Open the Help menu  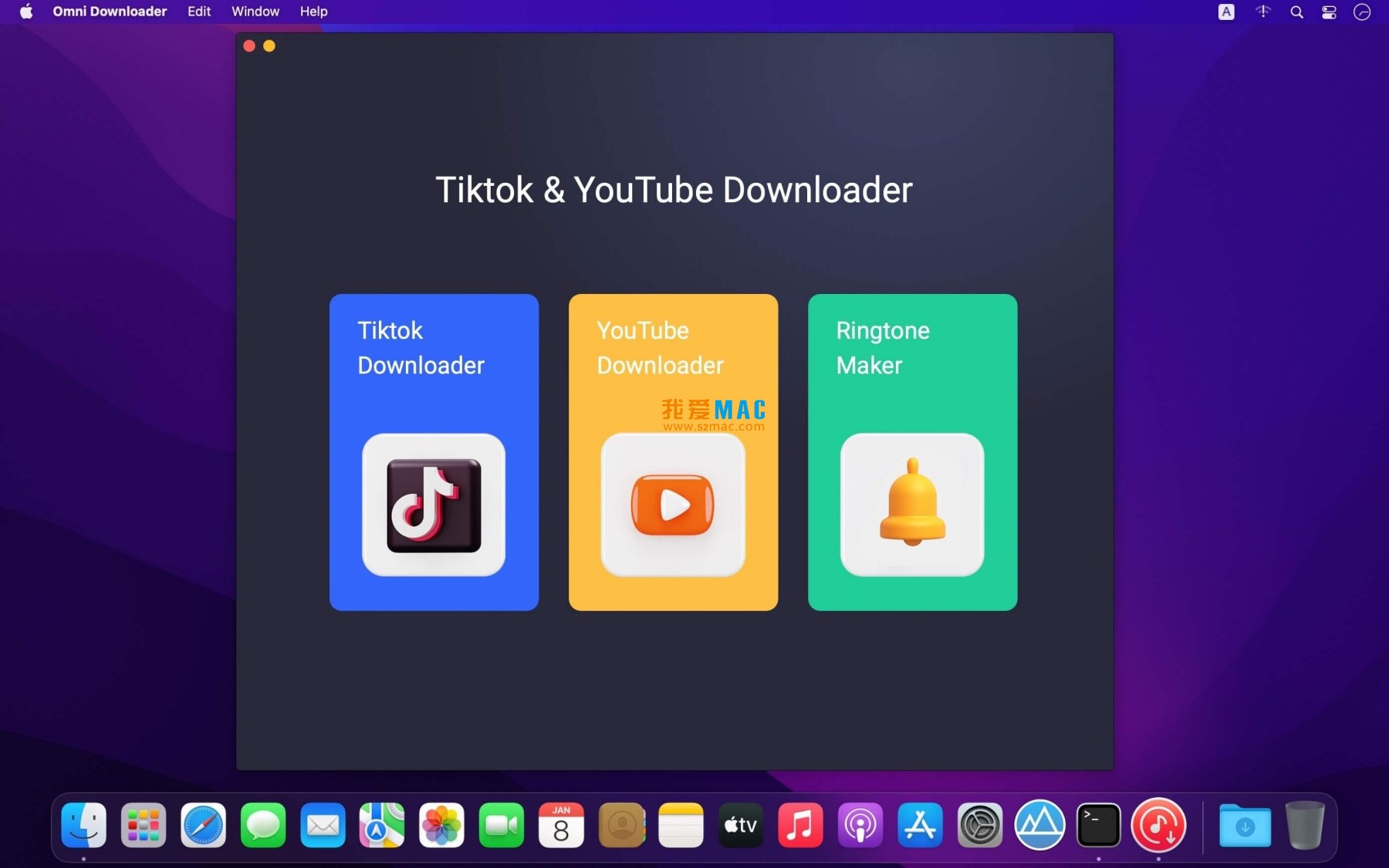(313, 12)
